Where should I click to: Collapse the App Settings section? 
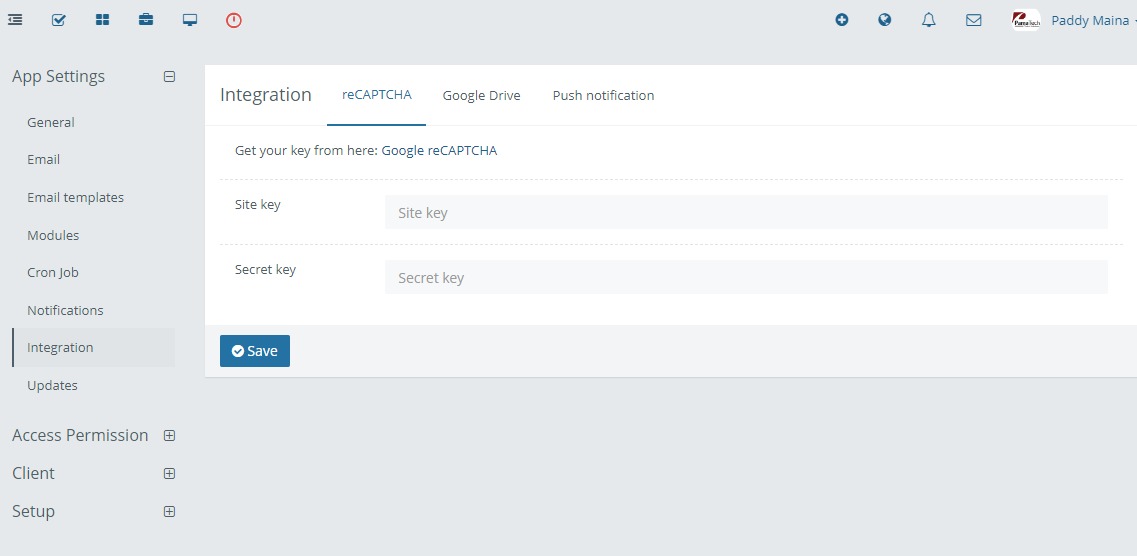tap(170, 76)
